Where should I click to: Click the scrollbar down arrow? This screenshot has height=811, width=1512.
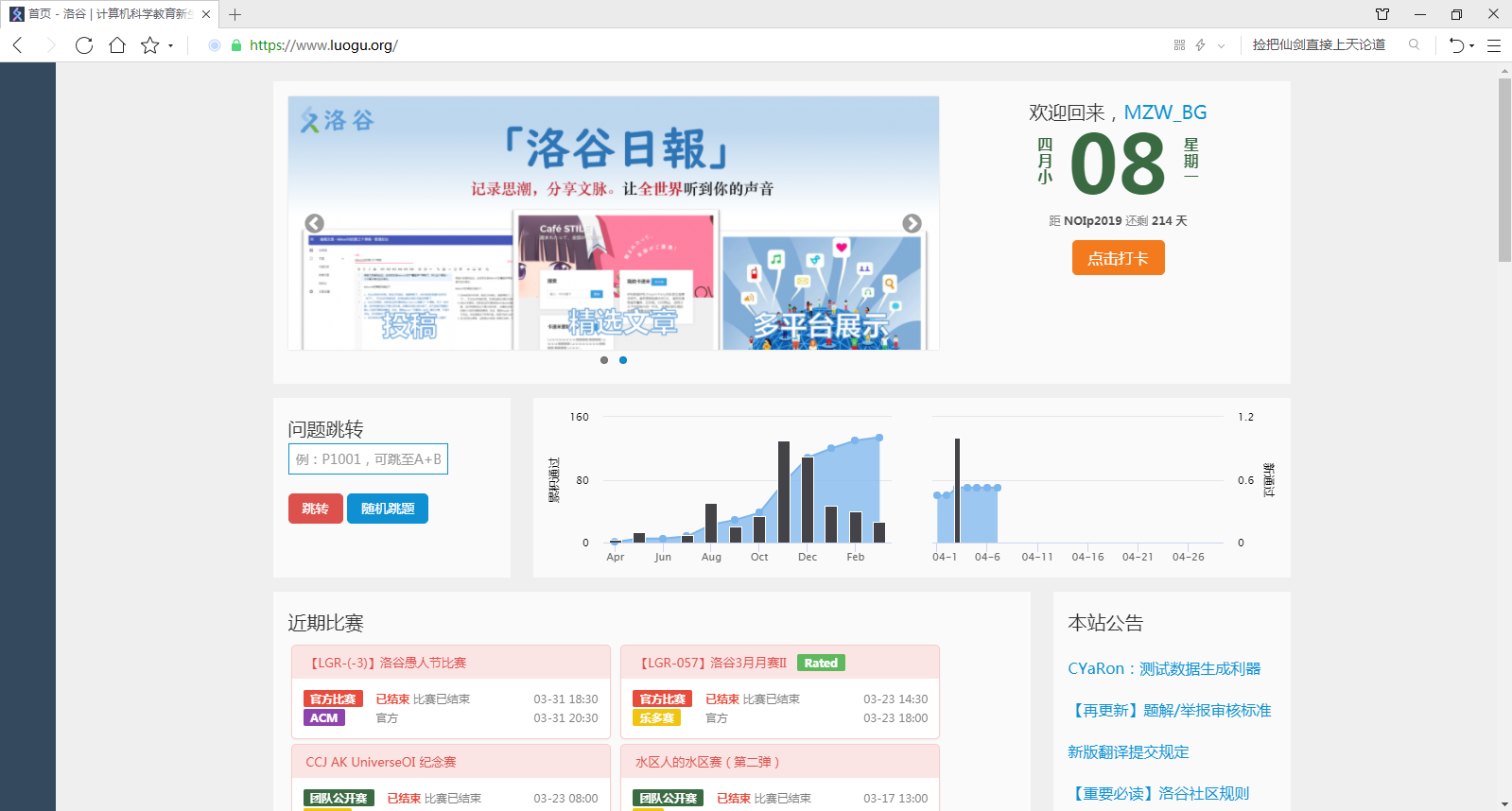click(1504, 804)
